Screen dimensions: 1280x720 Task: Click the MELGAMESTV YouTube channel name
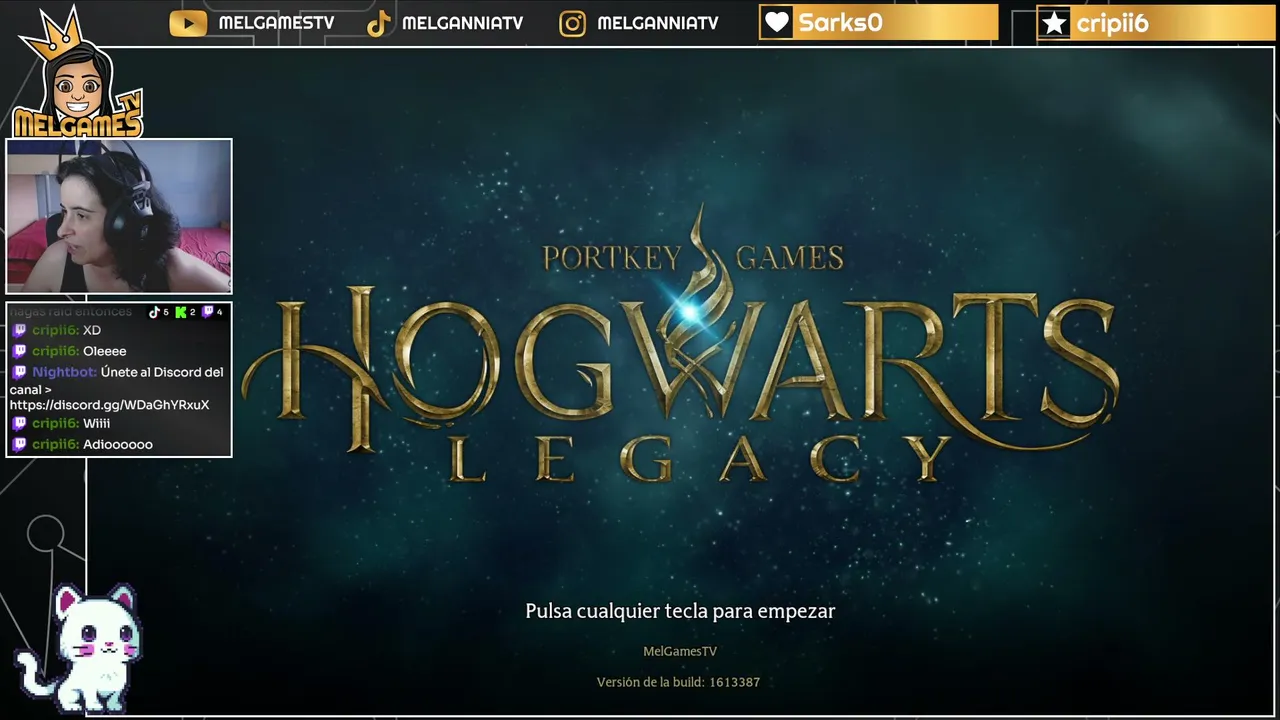point(276,23)
